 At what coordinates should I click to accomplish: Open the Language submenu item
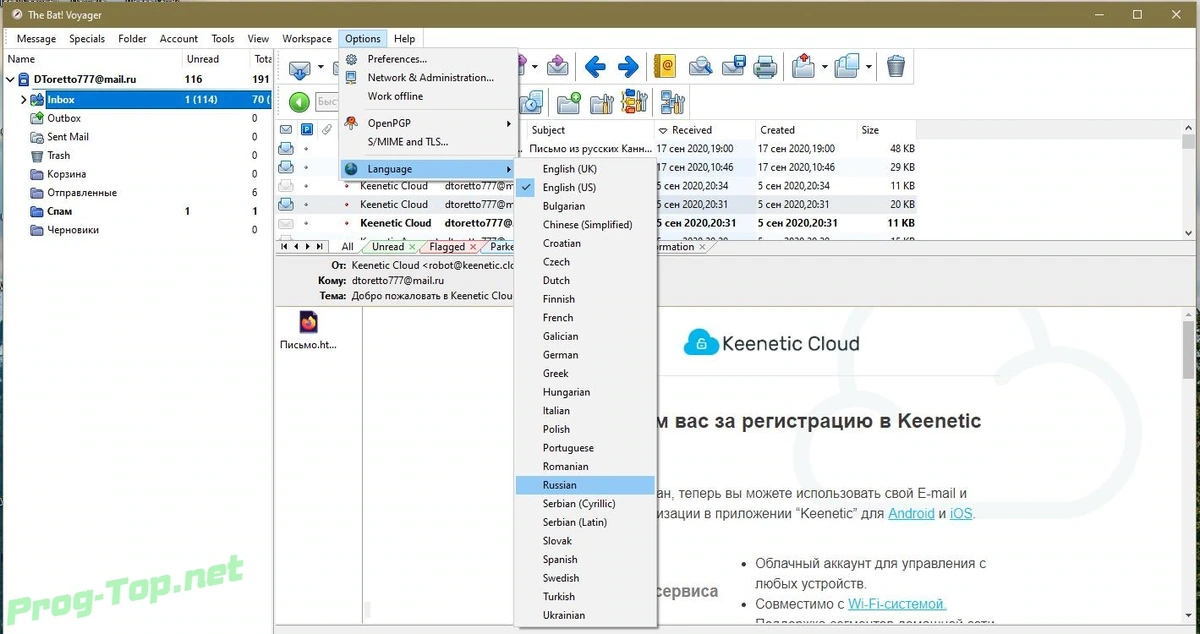[428, 169]
